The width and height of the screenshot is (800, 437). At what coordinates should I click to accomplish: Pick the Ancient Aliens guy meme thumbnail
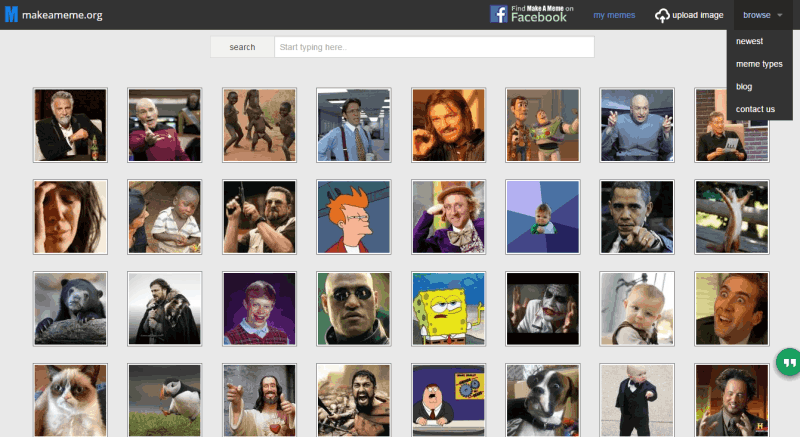[732, 400]
